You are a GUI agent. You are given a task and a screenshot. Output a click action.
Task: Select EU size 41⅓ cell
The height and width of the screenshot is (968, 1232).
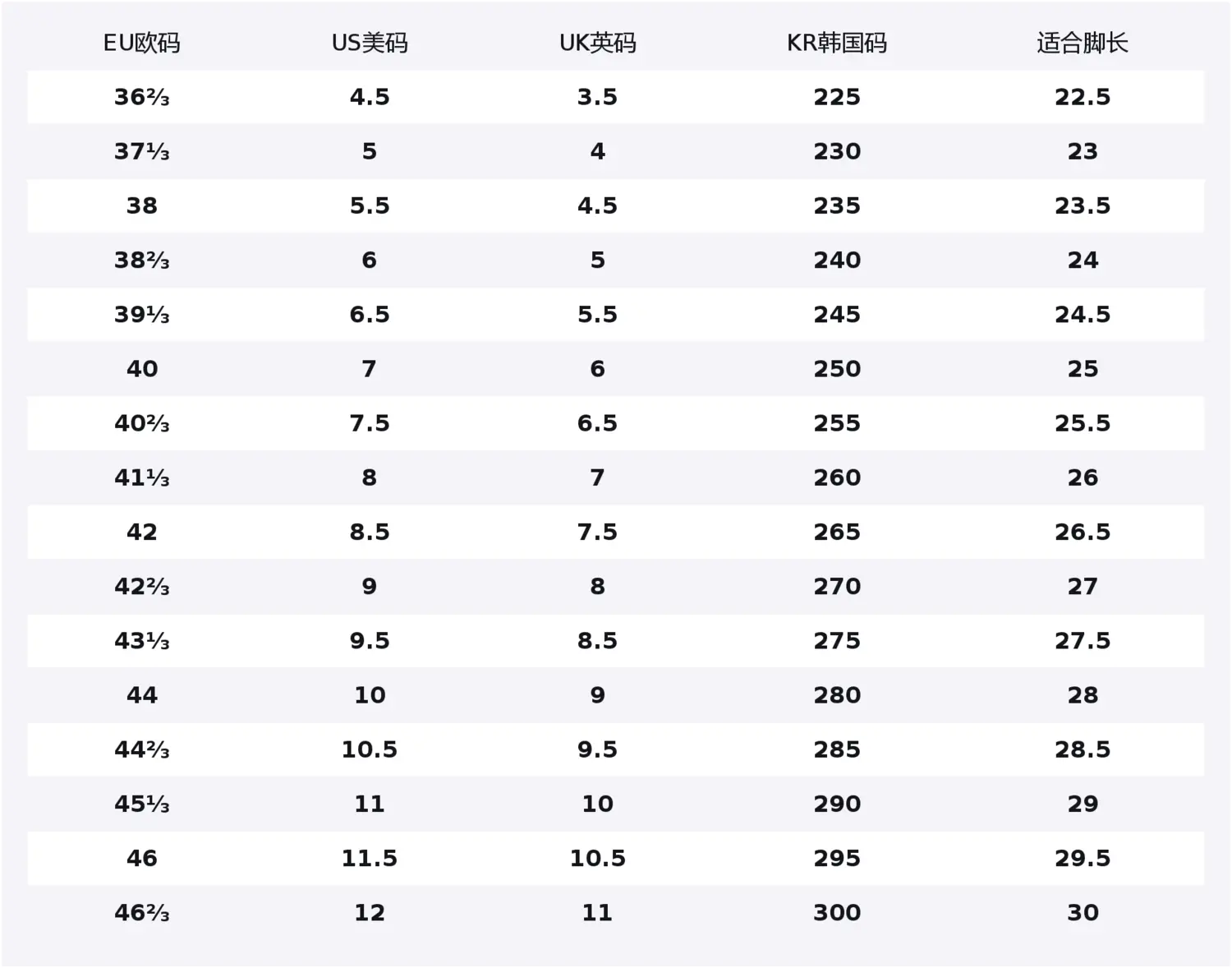tap(141, 477)
